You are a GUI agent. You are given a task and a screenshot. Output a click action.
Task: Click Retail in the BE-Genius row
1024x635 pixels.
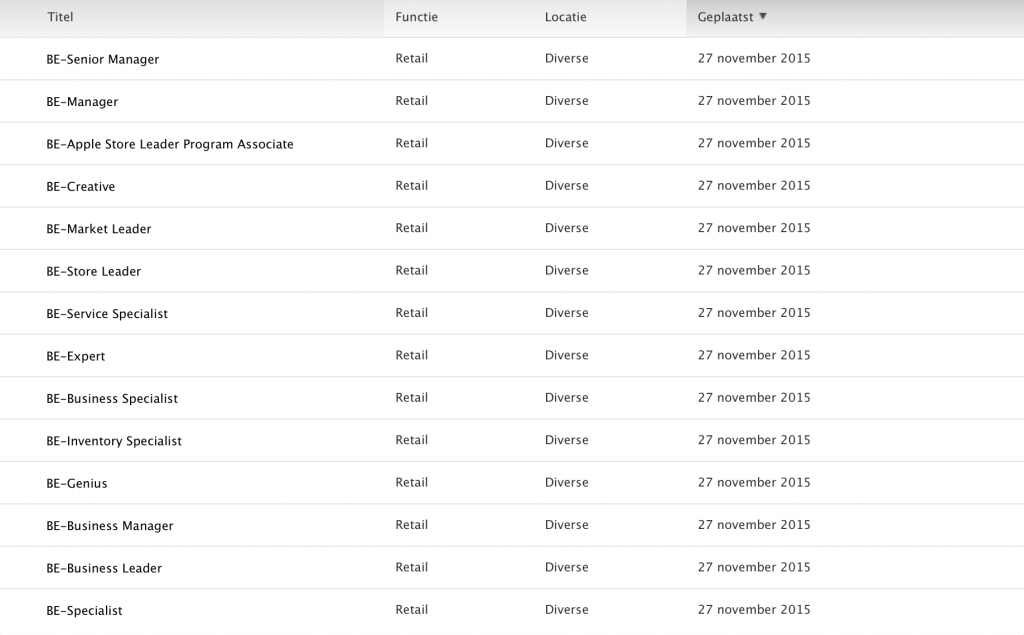(x=411, y=482)
